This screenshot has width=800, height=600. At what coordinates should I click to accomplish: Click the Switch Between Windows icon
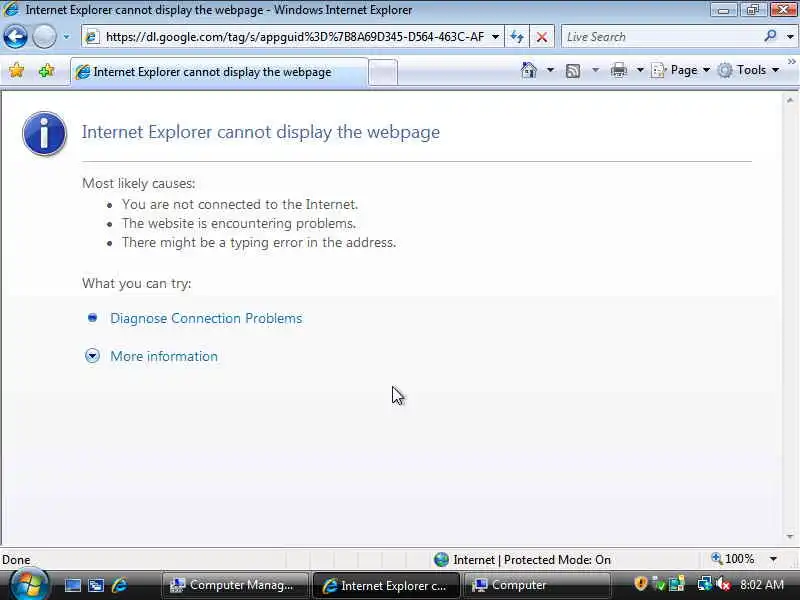pyautogui.click(x=95, y=585)
